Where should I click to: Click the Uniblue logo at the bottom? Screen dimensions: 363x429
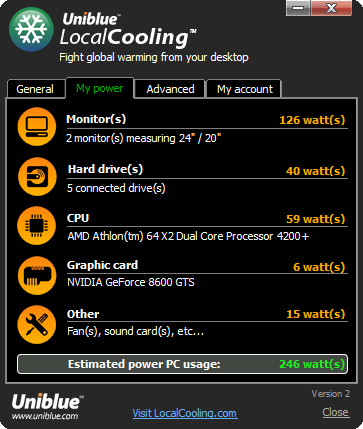pos(47,402)
